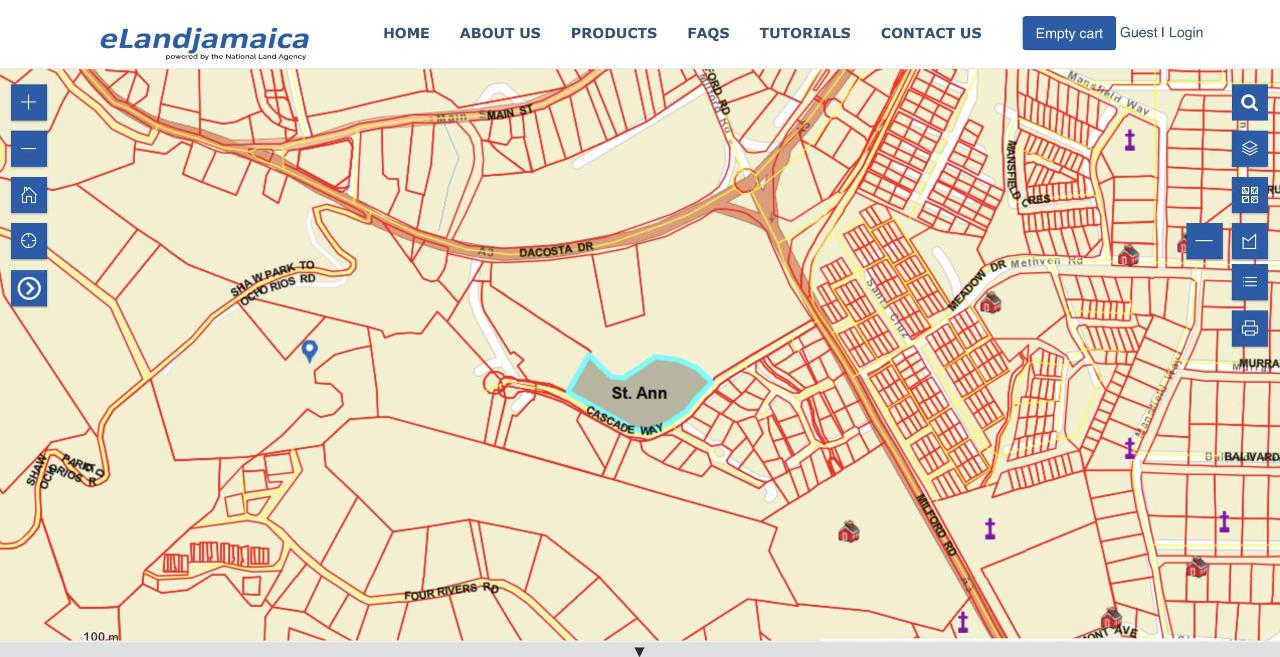Click the eLandjamaica logo
Viewport: 1280px width, 657px height.
pyautogui.click(x=204, y=40)
